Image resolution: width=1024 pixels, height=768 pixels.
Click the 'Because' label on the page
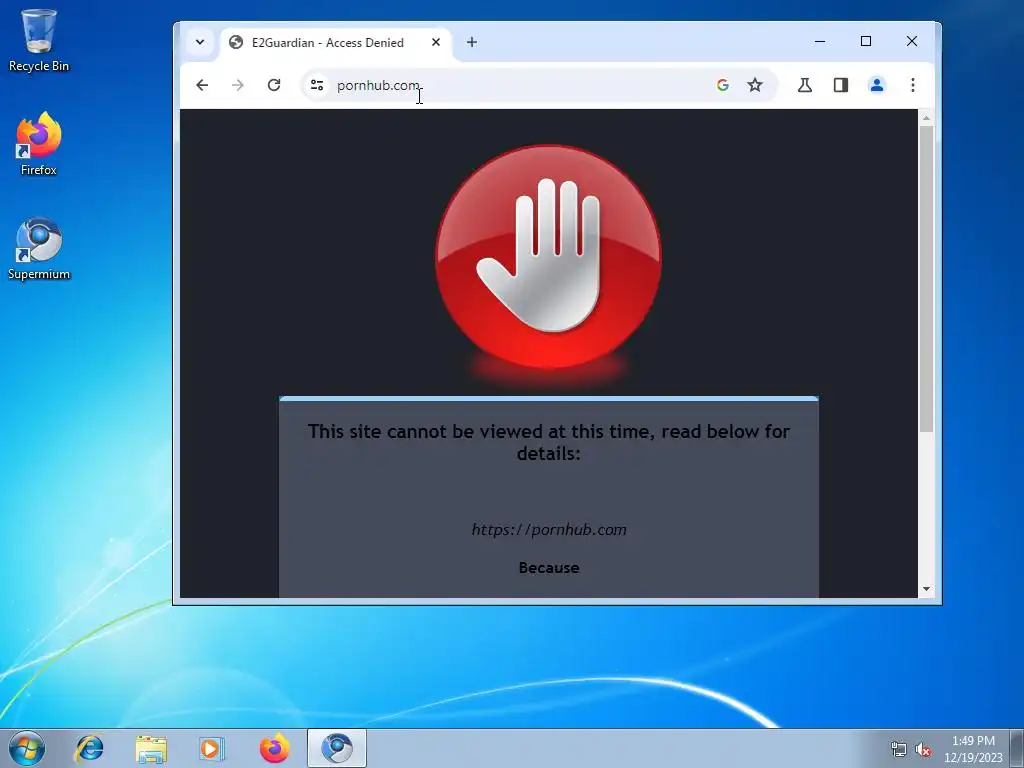coord(549,568)
